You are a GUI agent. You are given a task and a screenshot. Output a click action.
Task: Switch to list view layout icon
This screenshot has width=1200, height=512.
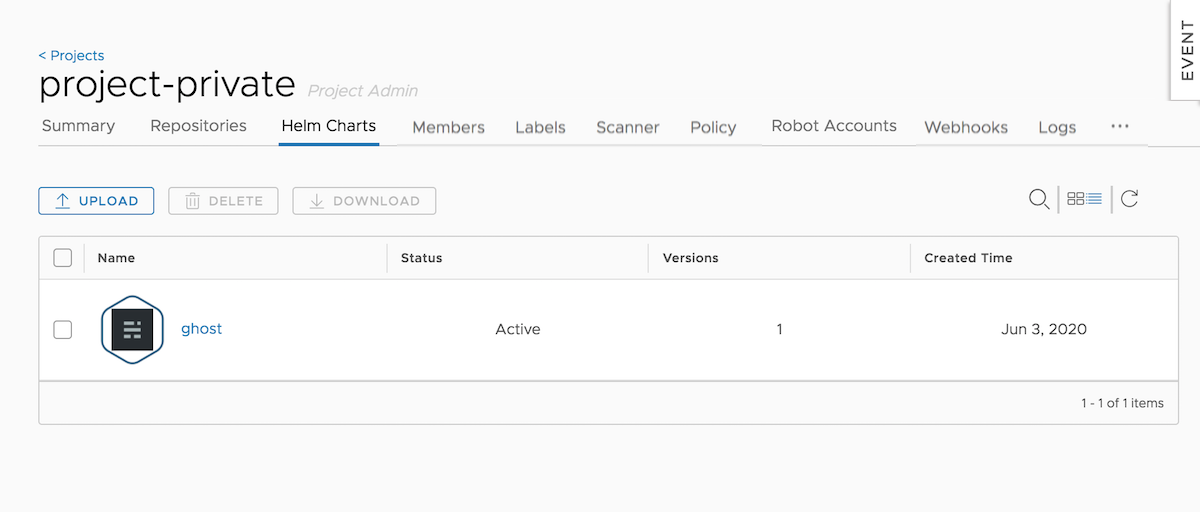point(1094,199)
